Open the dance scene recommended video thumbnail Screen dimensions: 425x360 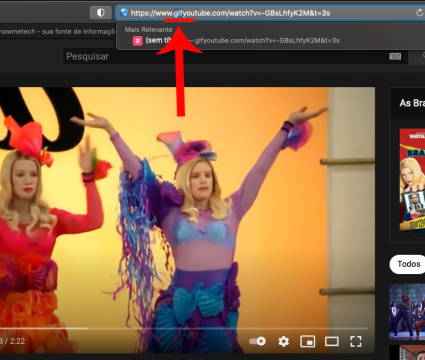click(x=407, y=312)
